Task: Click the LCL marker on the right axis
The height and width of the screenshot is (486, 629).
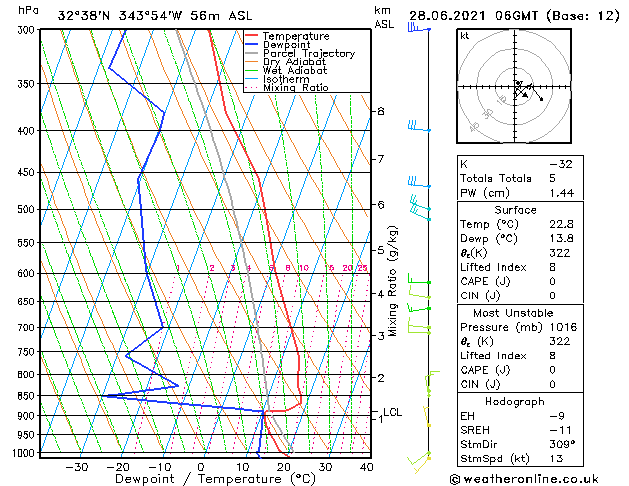Action: click(x=392, y=412)
